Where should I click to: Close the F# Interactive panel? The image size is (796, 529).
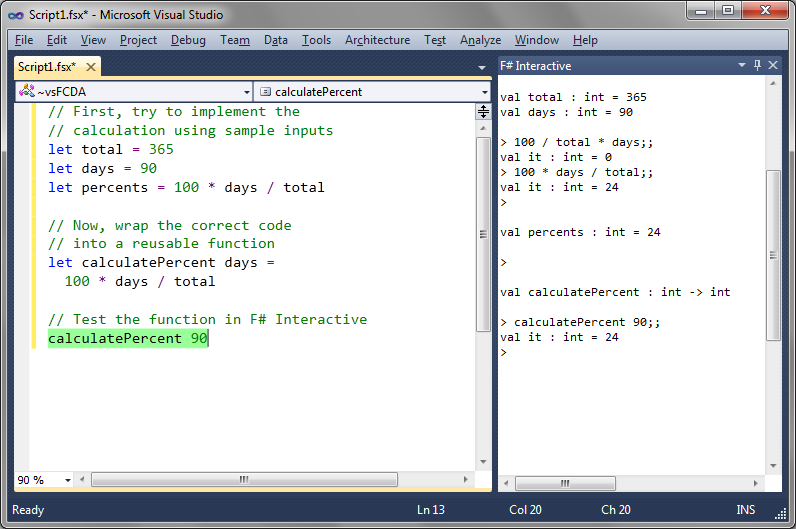tap(773, 65)
